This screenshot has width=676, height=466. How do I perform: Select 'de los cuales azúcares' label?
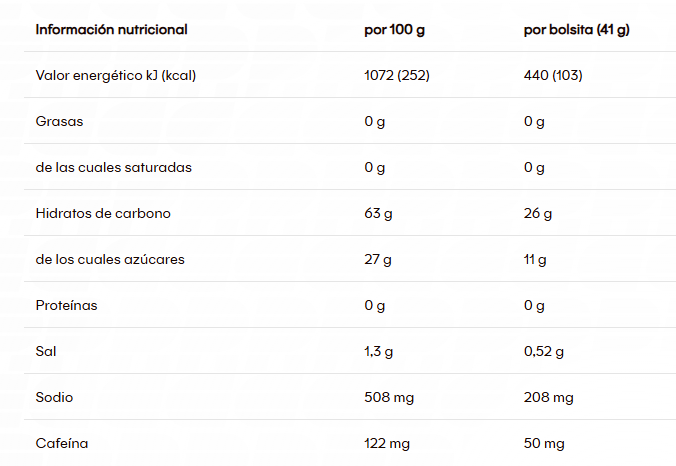(110, 260)
